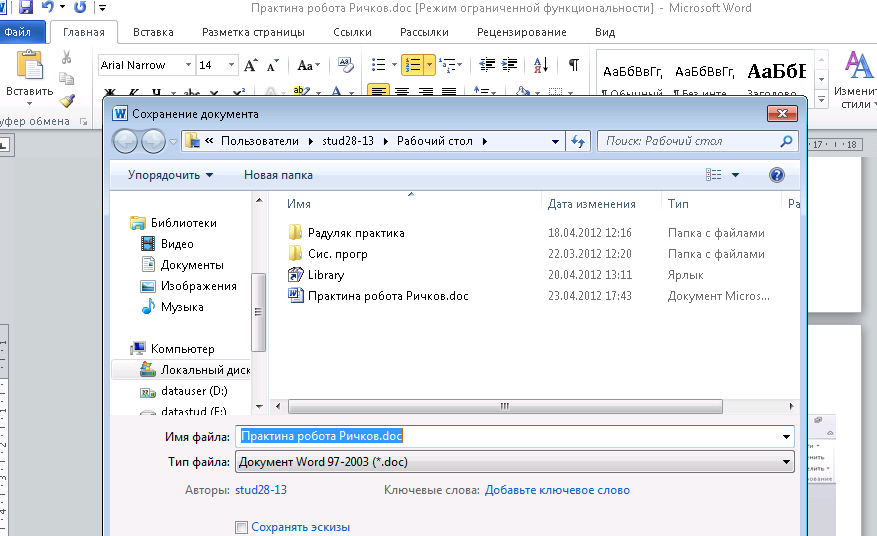877x536 pixels.
Task: Click the Change Styles icon
Action: (x=858, y=65)
